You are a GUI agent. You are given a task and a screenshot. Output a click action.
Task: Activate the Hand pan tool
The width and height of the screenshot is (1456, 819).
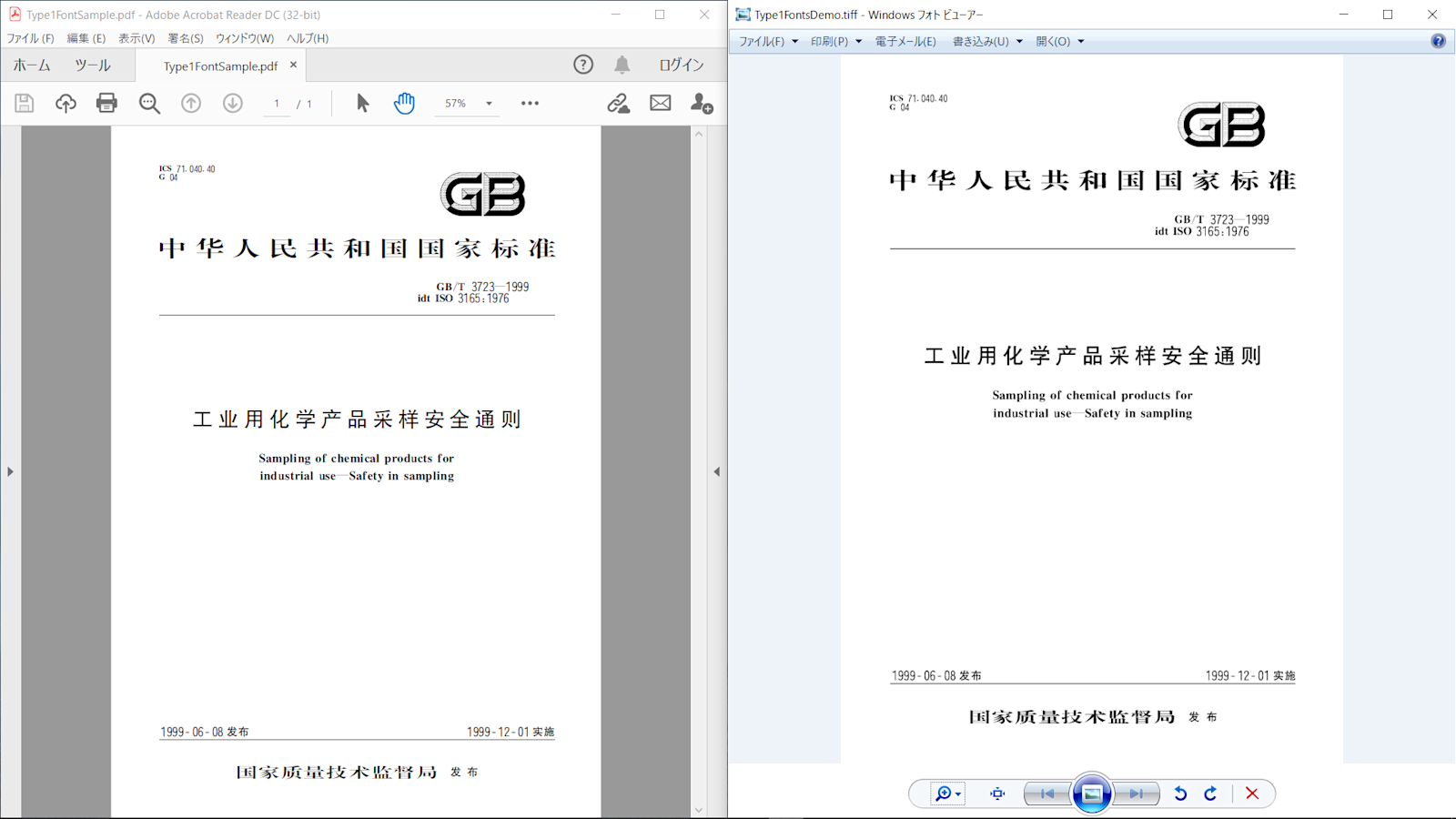404,103
